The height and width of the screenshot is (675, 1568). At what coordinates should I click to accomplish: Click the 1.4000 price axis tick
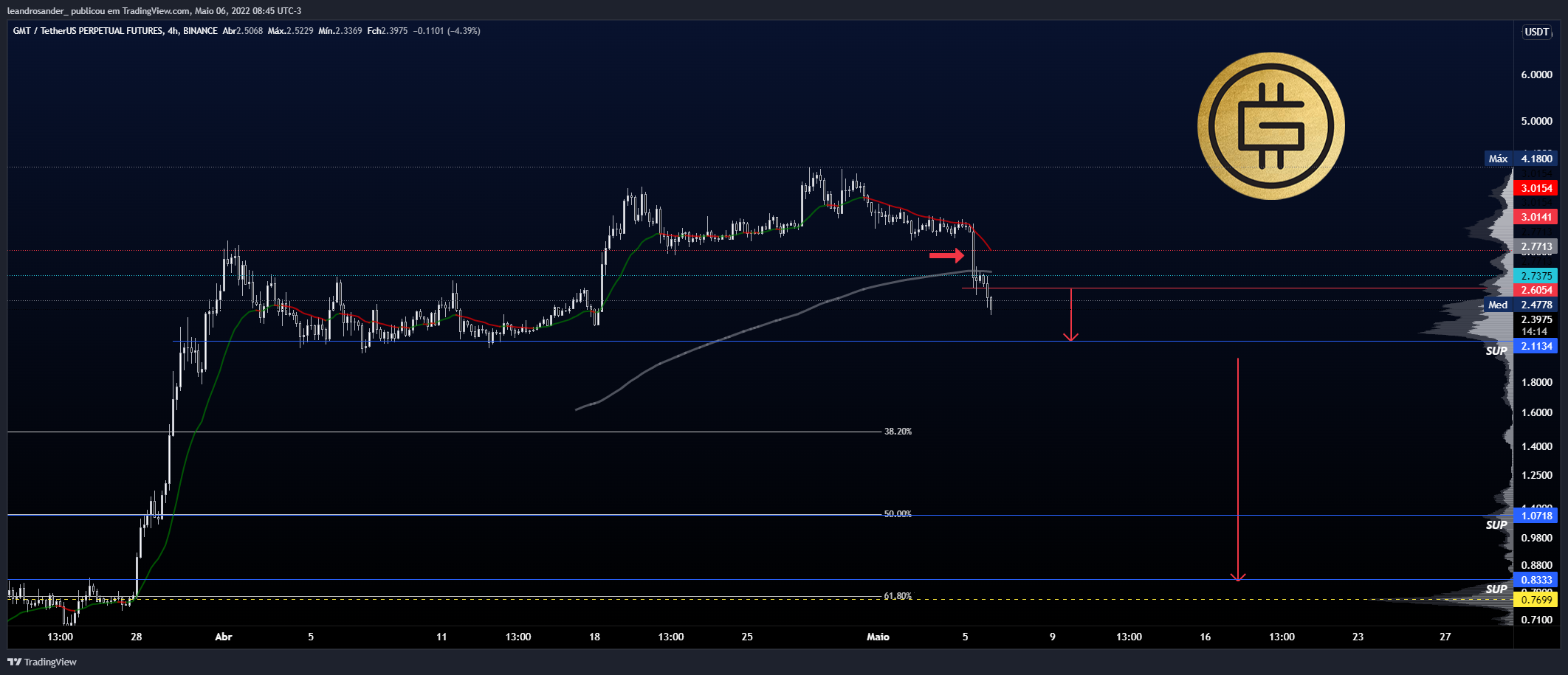pyautogui.click(x=1536, y=446)
